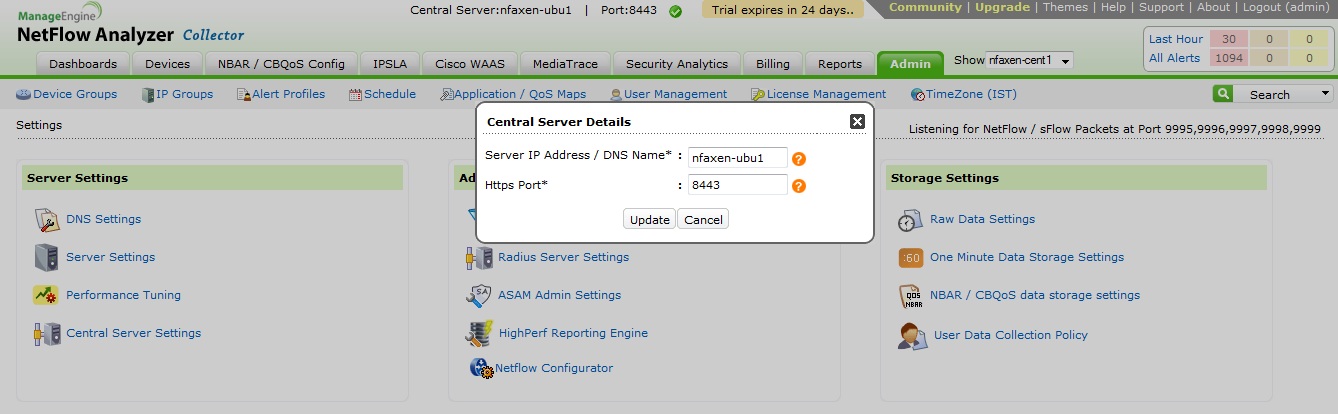Click the Trial expires in 24 days banner
Image resolution: width=1338 pixels, height=414 pixels.
(x=782, y=10)
